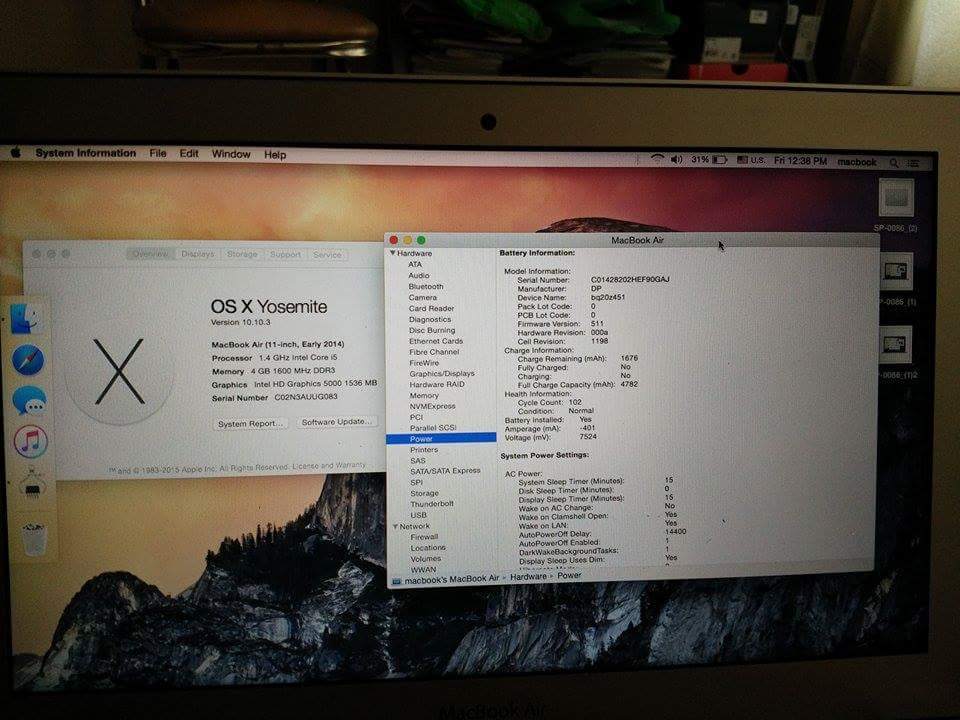Open System Information chip icon in Dock
This screenshot has height=720, width=960.
32,483
